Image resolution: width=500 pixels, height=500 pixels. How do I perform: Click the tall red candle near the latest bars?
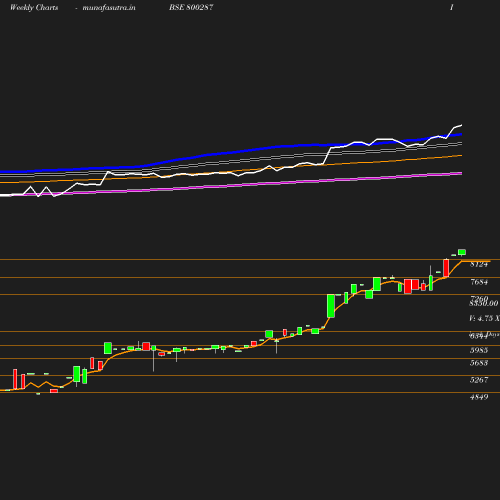pos(446,268)
